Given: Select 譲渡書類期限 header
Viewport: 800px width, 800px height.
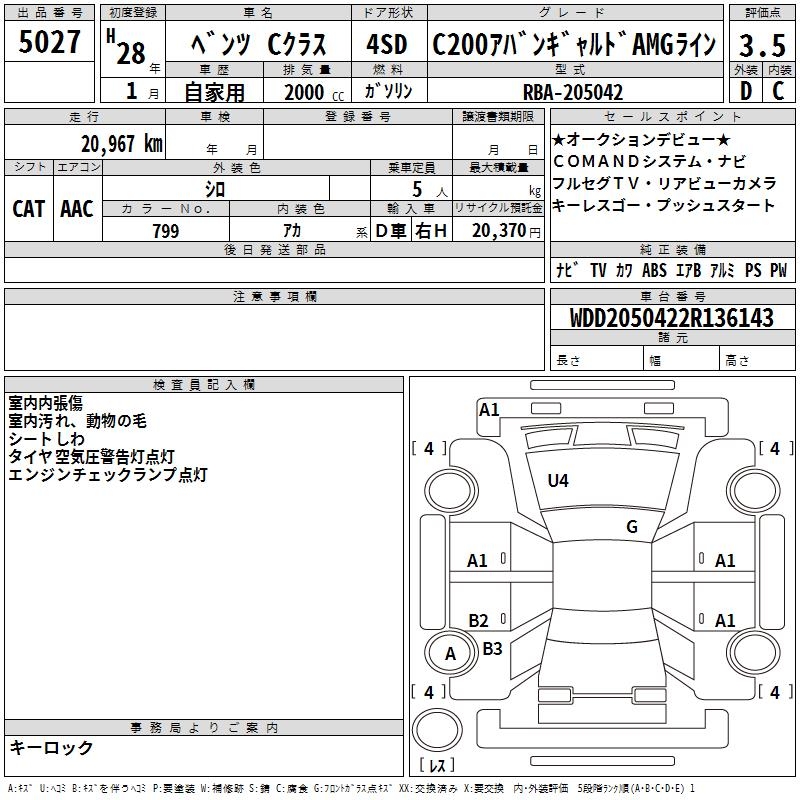Looking at the screenshot, I should [x=498, y=116].
